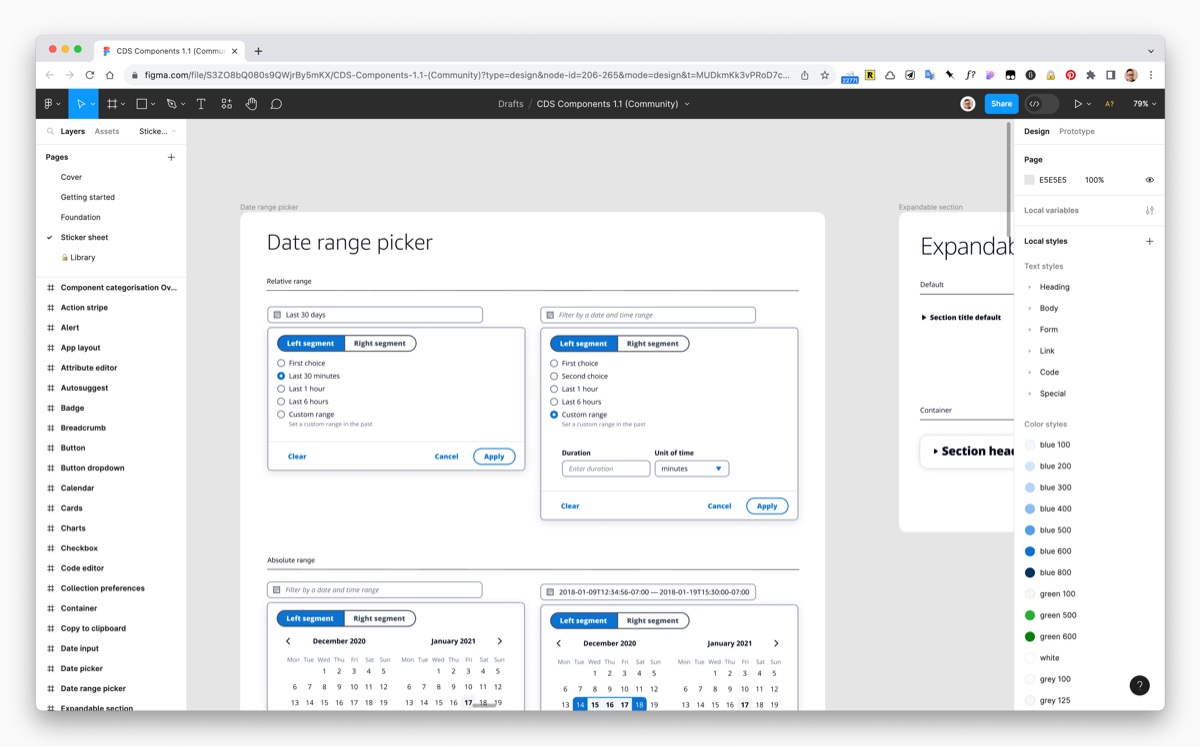This screenshot has width=1200, height=747.
Task: Open the Add comment tool
Action: 276,104
